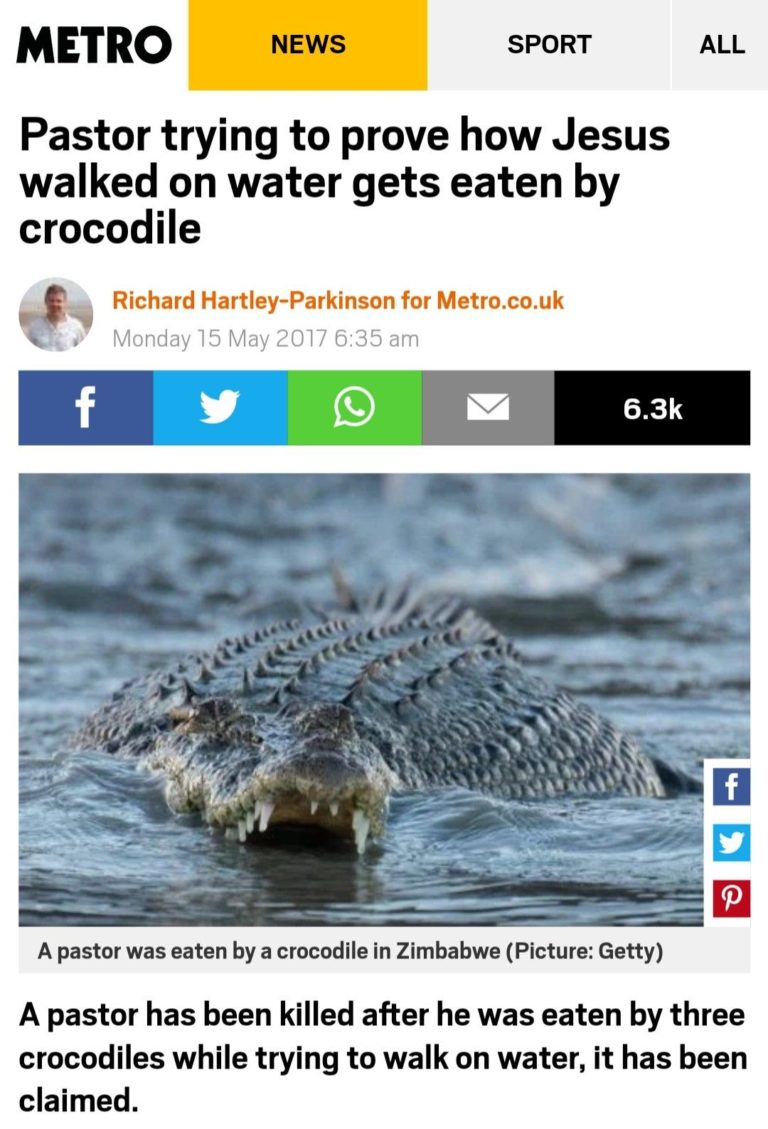Open the crocodile photo
Viewport: 768px width, 1129px height.
(360, 699)
